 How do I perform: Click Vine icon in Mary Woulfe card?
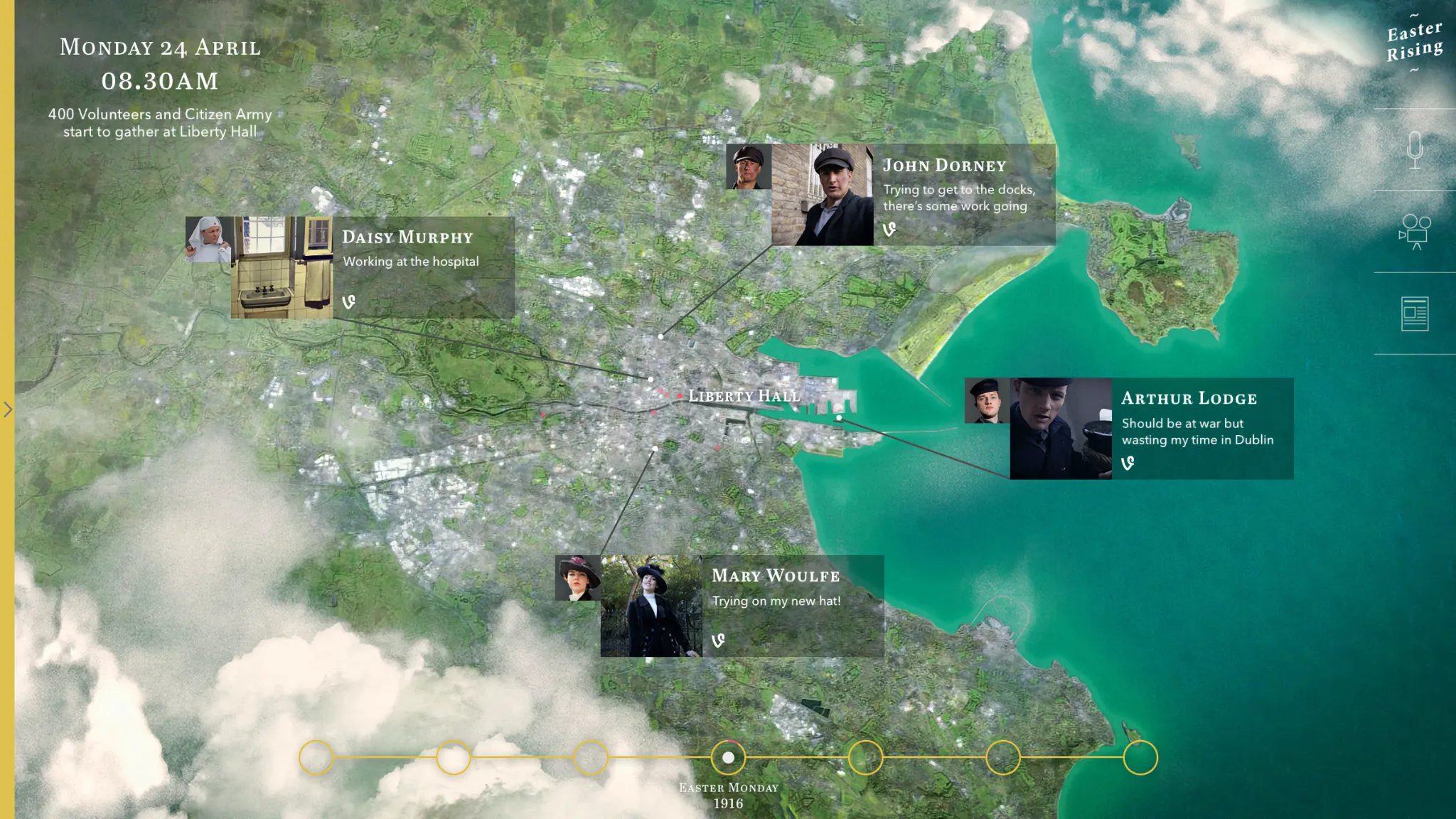click(x=718, y=641)
